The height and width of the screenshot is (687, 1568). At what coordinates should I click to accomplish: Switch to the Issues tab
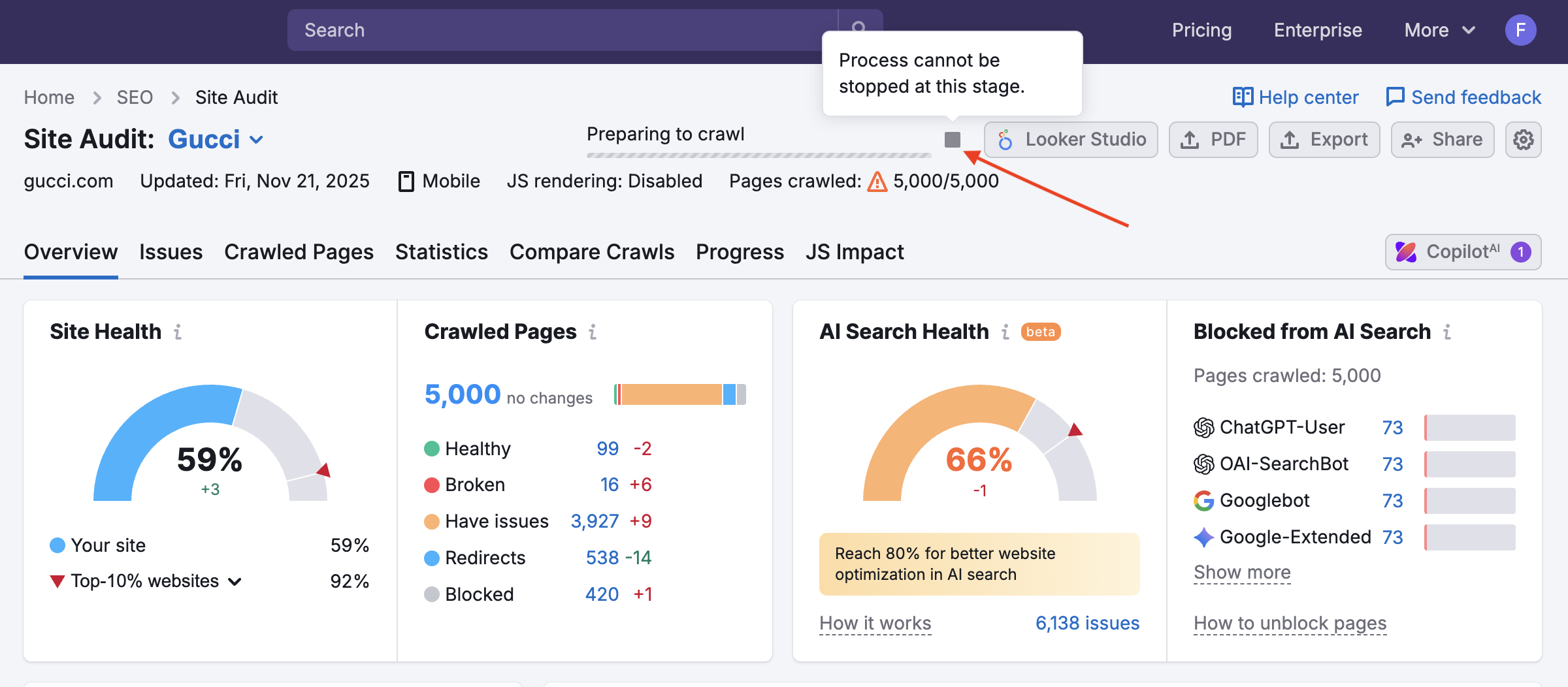pyautogui.click(x=171, y=252)
